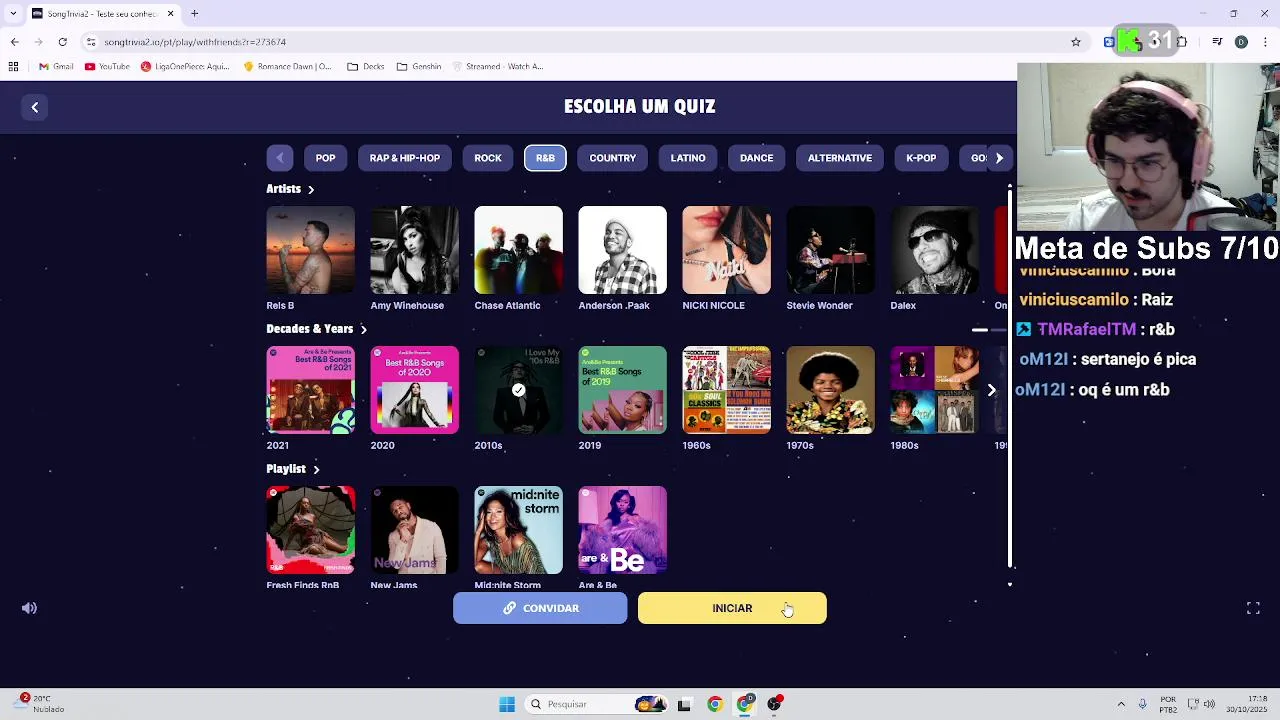Select the LATINO category
Viewport: 1280px width, 720px height.
click(x=688, y=158)
